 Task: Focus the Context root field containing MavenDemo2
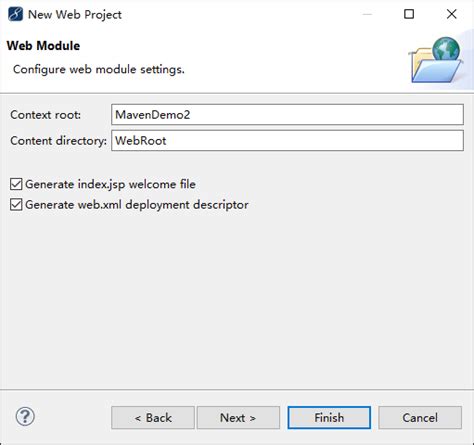click(x=287, y=115)
